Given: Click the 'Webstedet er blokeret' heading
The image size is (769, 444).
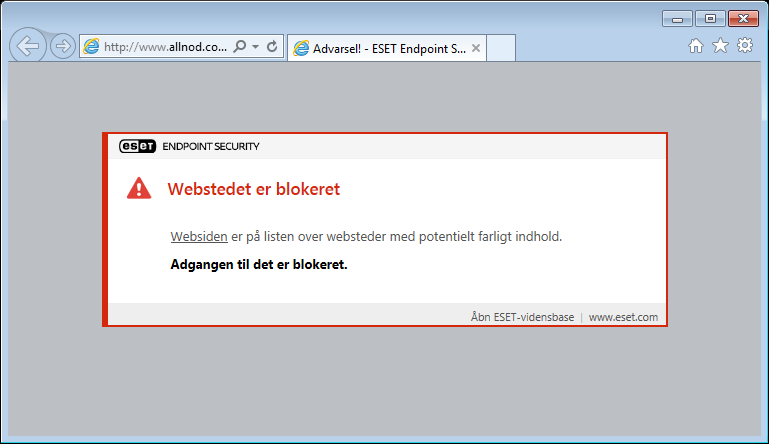Looking at the screenshot, I should click(x=254, y=189).
